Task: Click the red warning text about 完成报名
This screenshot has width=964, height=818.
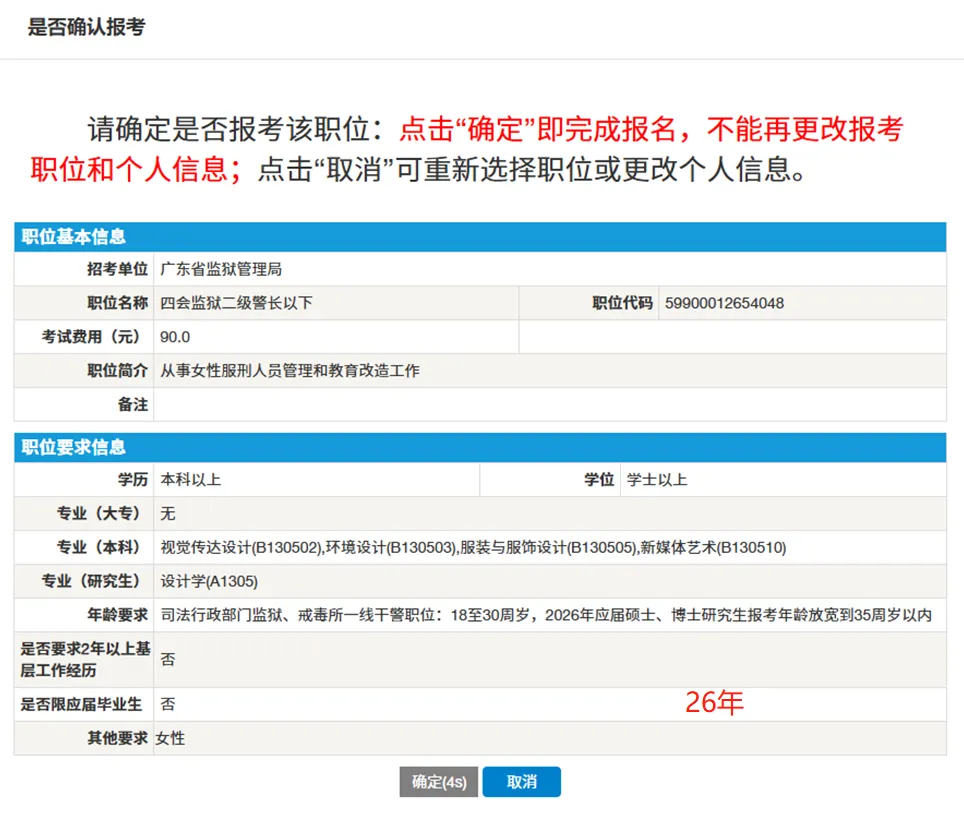Action: [x=650, y=129]
